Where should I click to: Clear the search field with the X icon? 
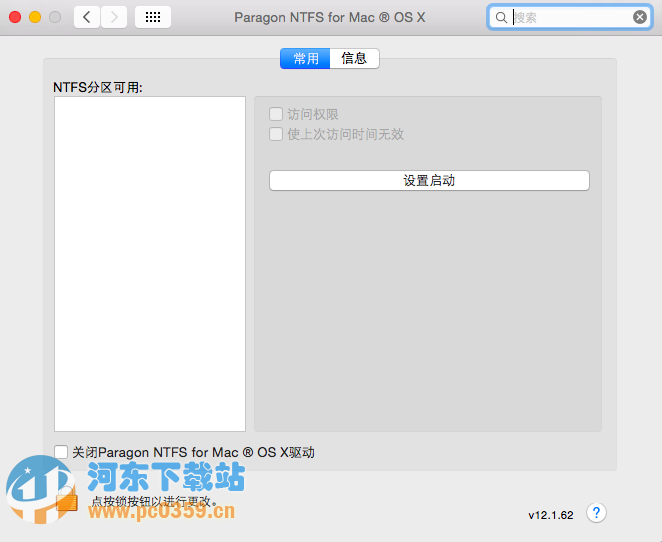click(640, 17)
